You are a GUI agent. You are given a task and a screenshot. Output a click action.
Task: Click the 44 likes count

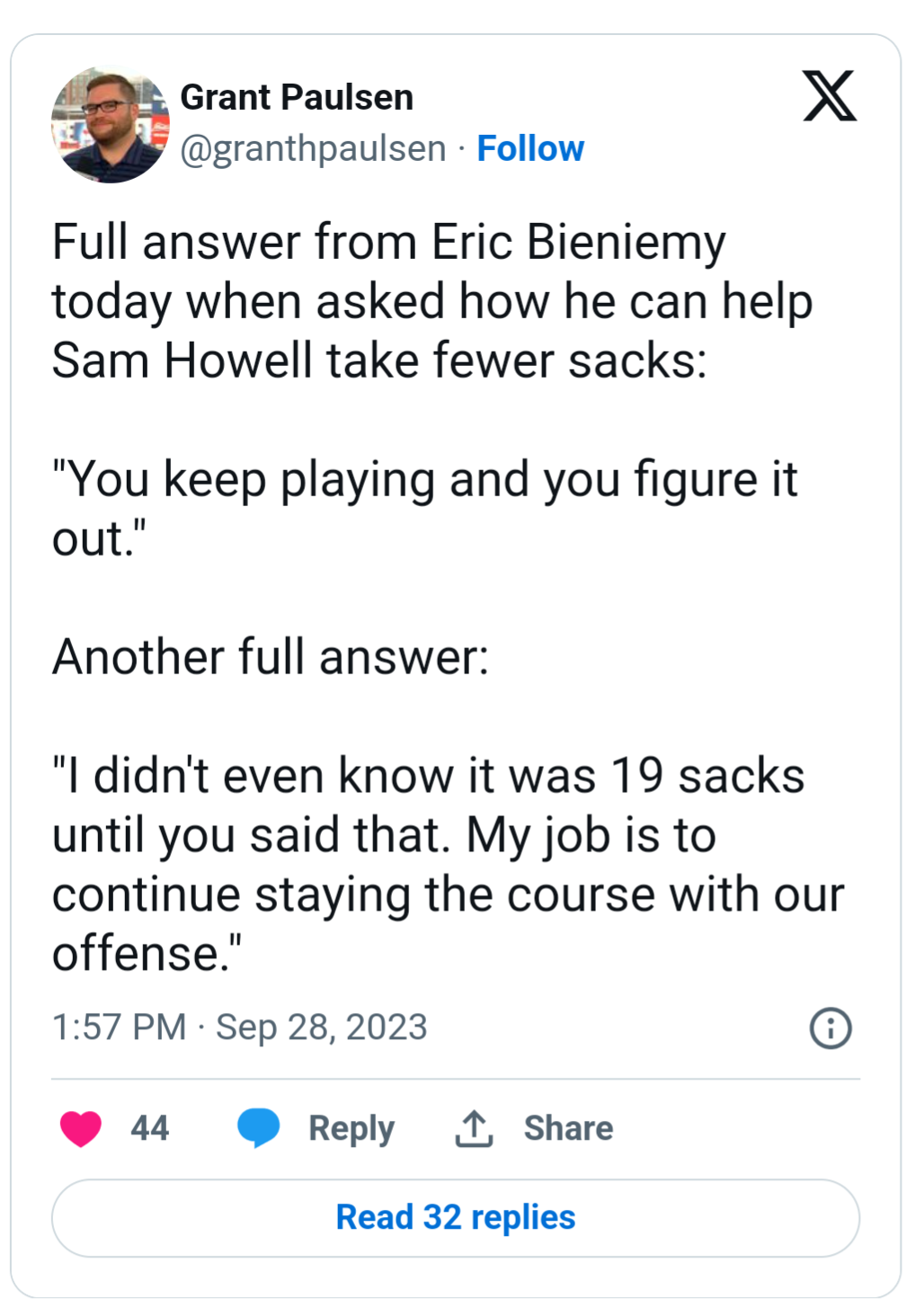[x=149, y=1128]
